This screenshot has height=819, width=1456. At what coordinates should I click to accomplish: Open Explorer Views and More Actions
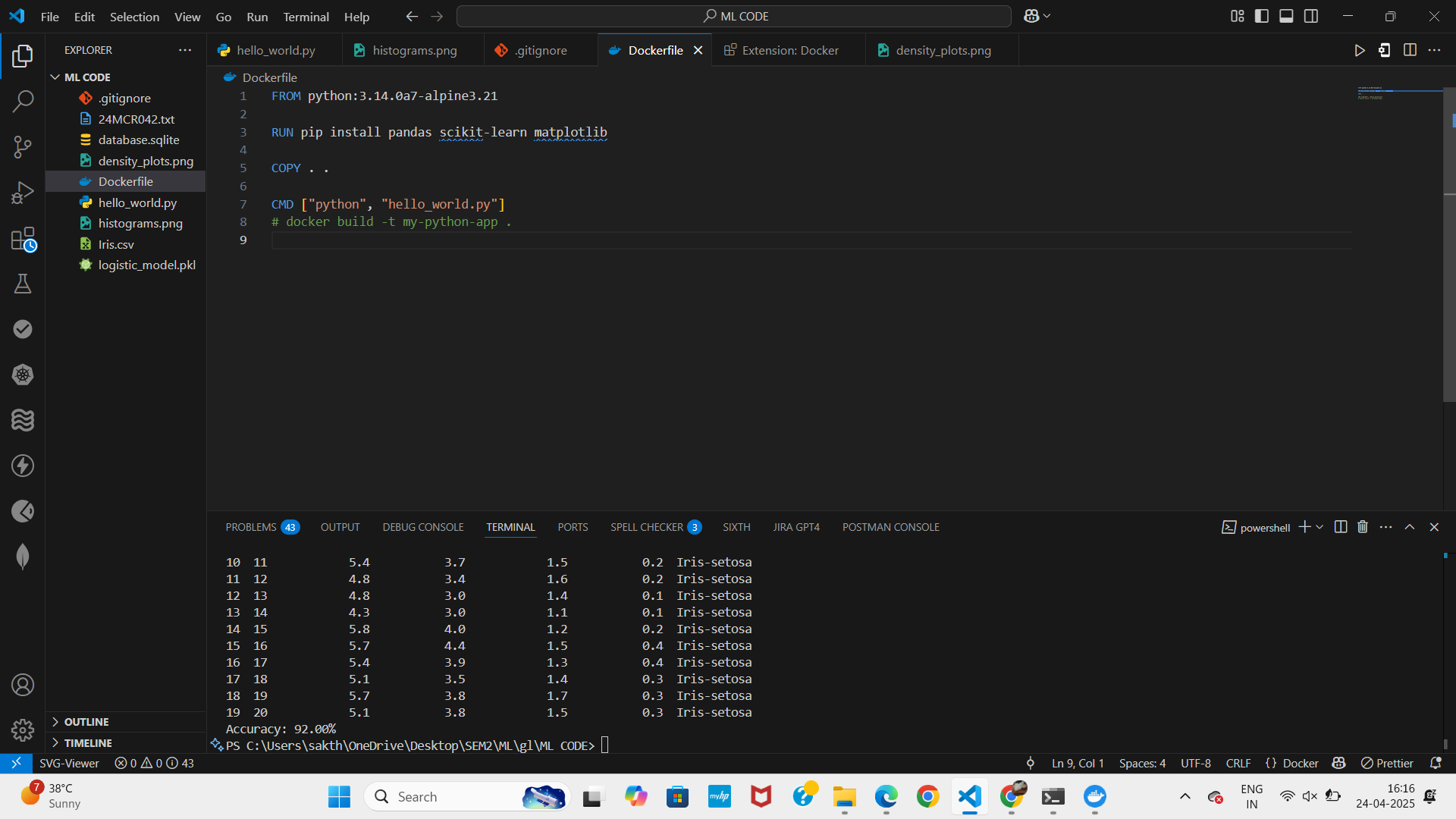tap(185, 50)
